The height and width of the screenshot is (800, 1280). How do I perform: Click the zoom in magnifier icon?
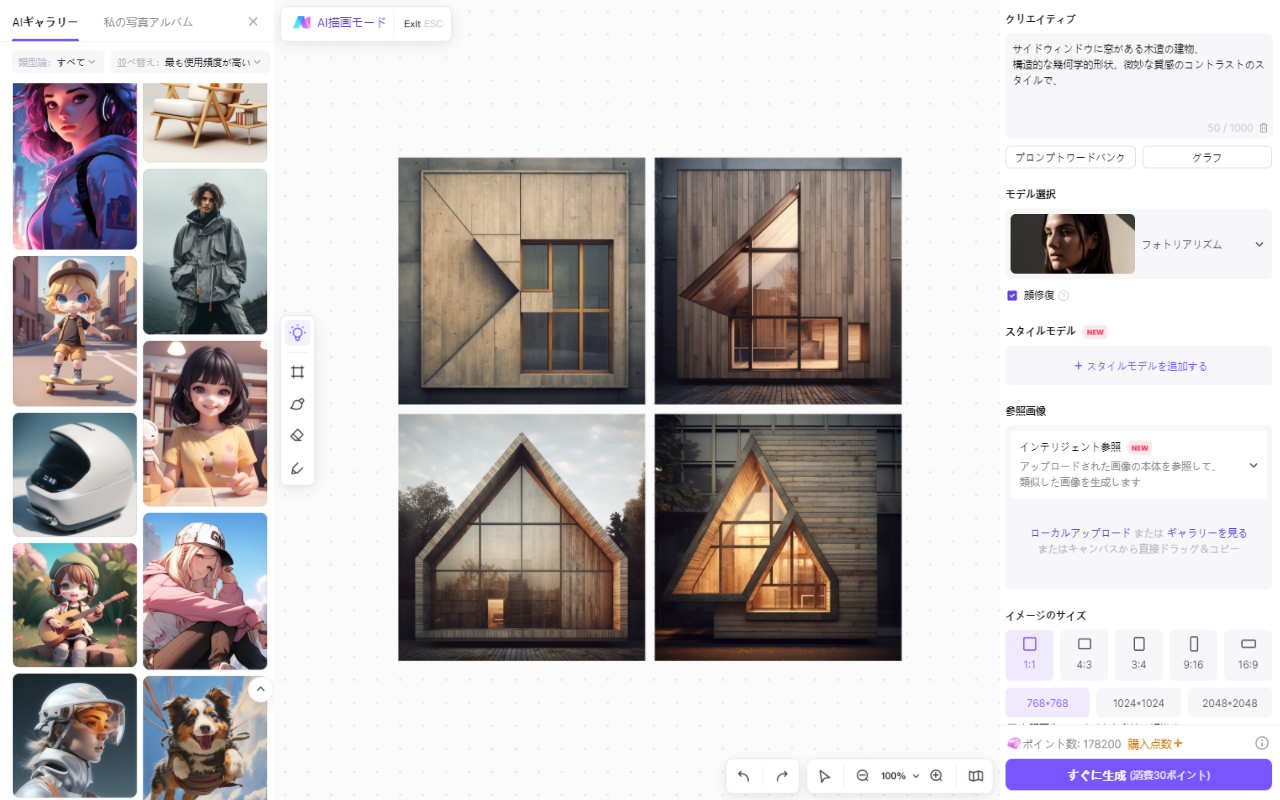(936, 776)
